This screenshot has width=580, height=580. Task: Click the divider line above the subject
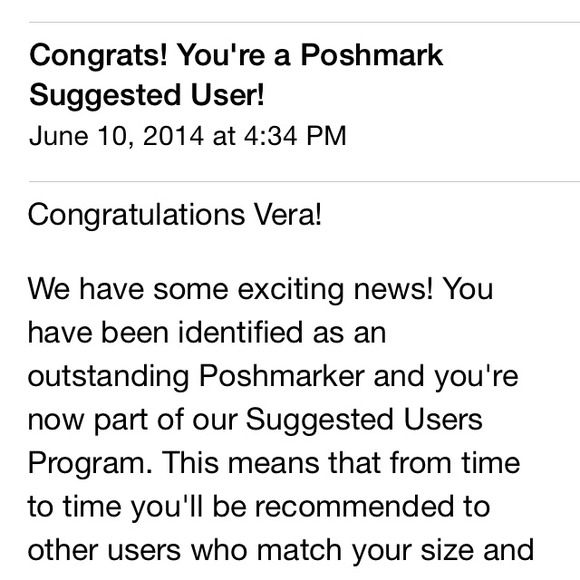[304, 23]
